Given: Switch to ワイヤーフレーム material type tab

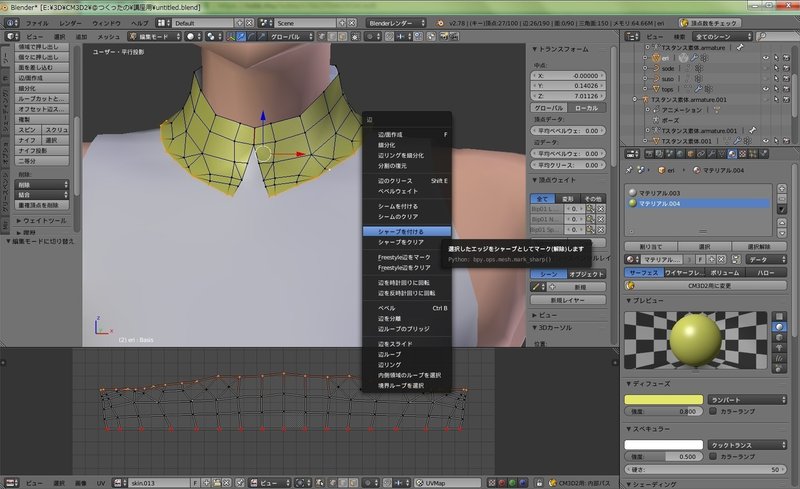Looking at the screenshot, I should (x=684, y=273).
